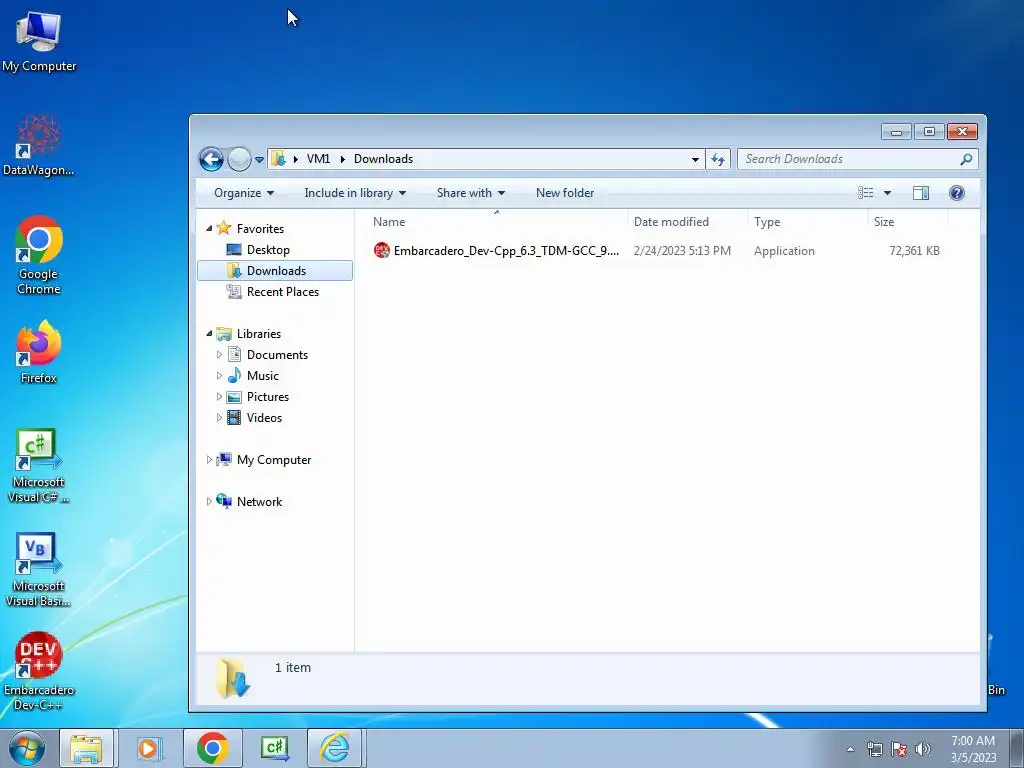Select the Embarcadero_Dev-Cpp installer file
The width and height of the screenshot is (1024, 768).
click(506, 251)
